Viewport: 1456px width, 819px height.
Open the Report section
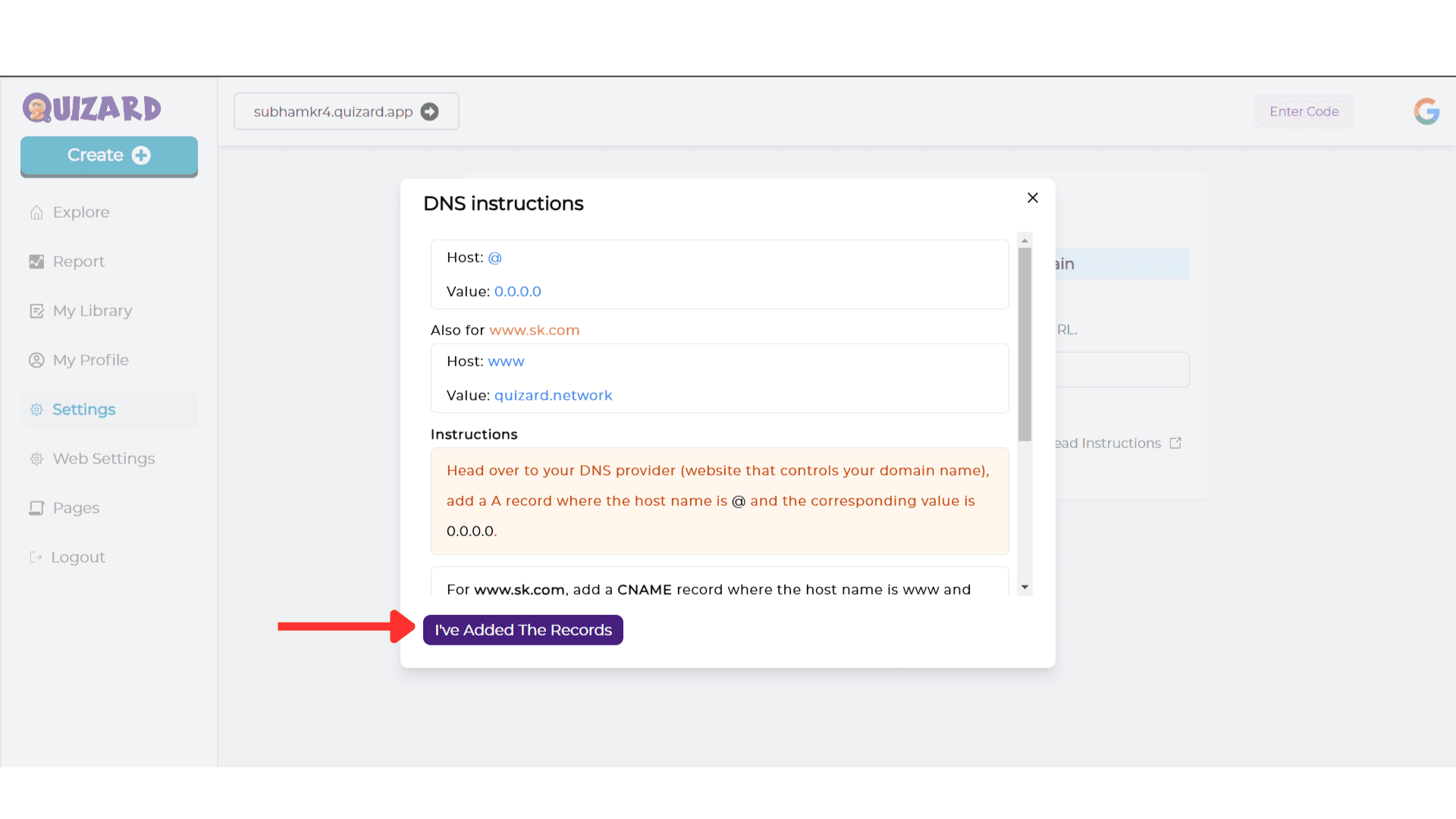[109, 262]
